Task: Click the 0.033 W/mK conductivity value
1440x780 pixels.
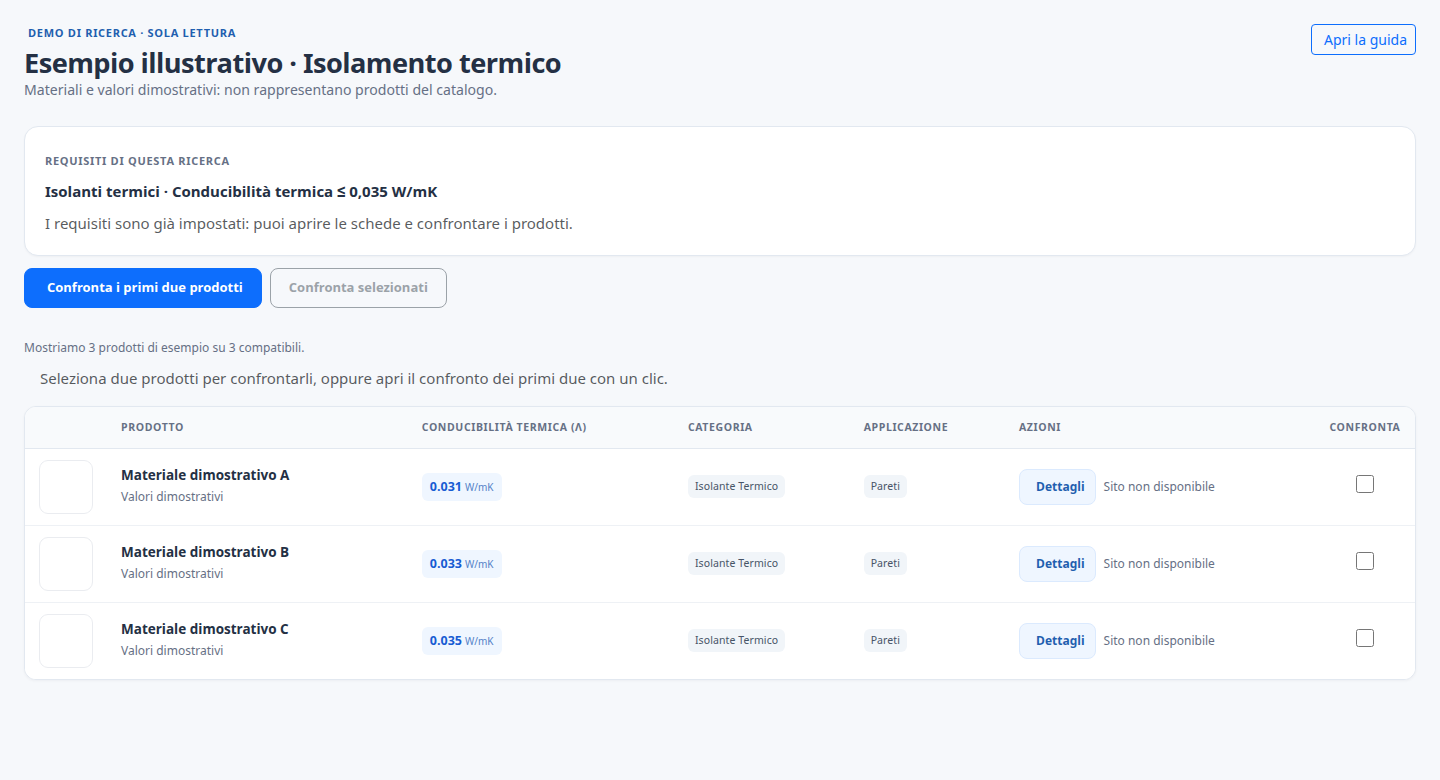Action: click(462, 564)
